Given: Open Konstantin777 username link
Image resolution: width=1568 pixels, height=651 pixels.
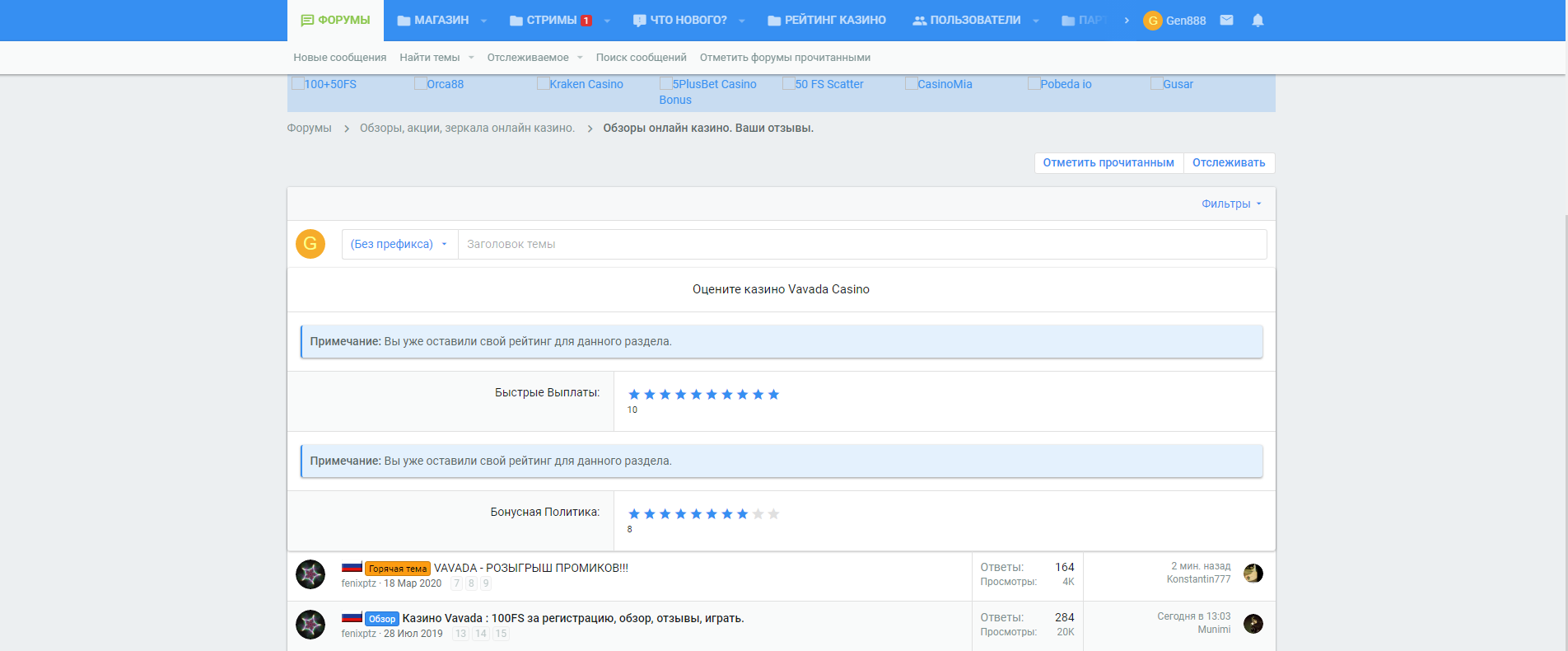Looking at the screenshot, I should (x=1198, y=579).
